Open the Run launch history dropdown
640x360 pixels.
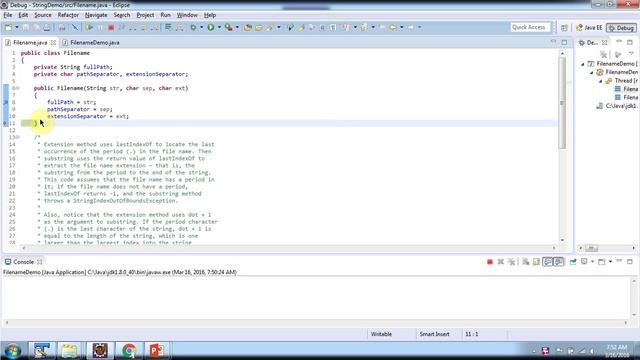pos(219,27)
